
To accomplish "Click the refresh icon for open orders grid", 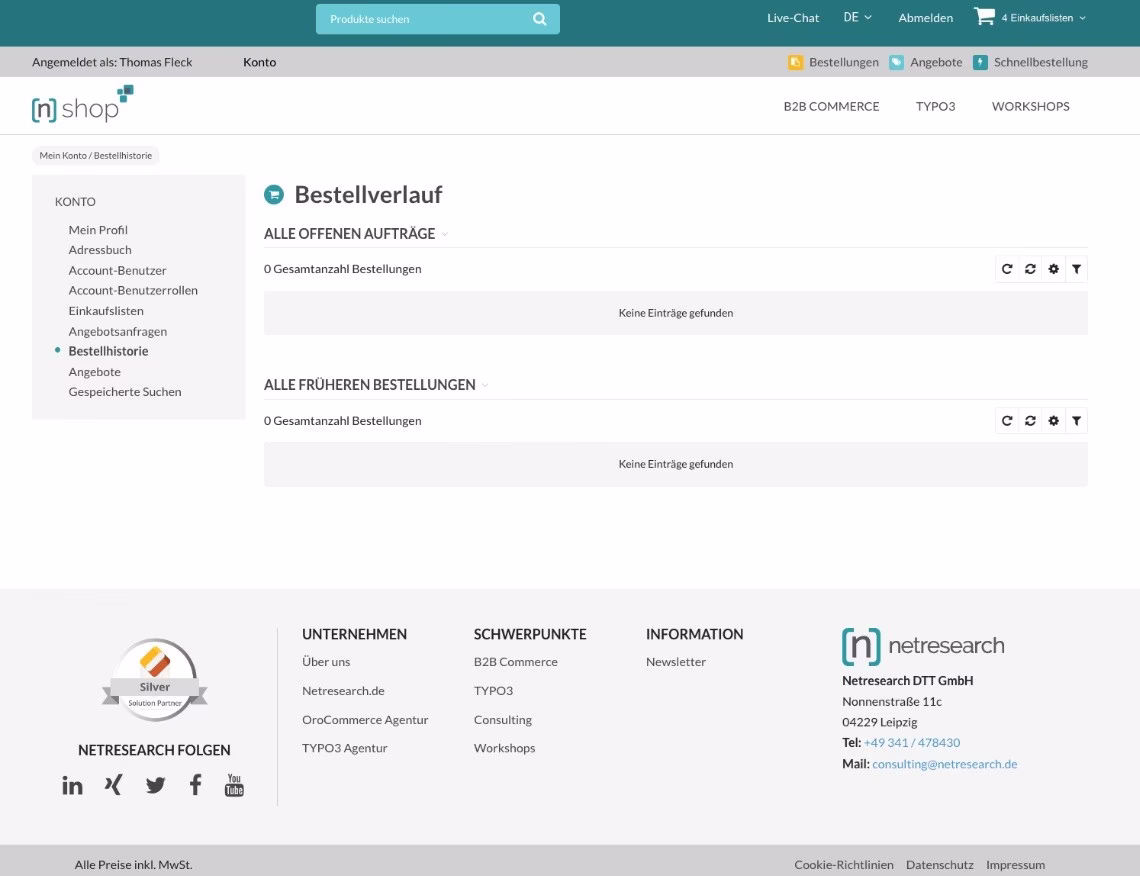I will 1007,268.
